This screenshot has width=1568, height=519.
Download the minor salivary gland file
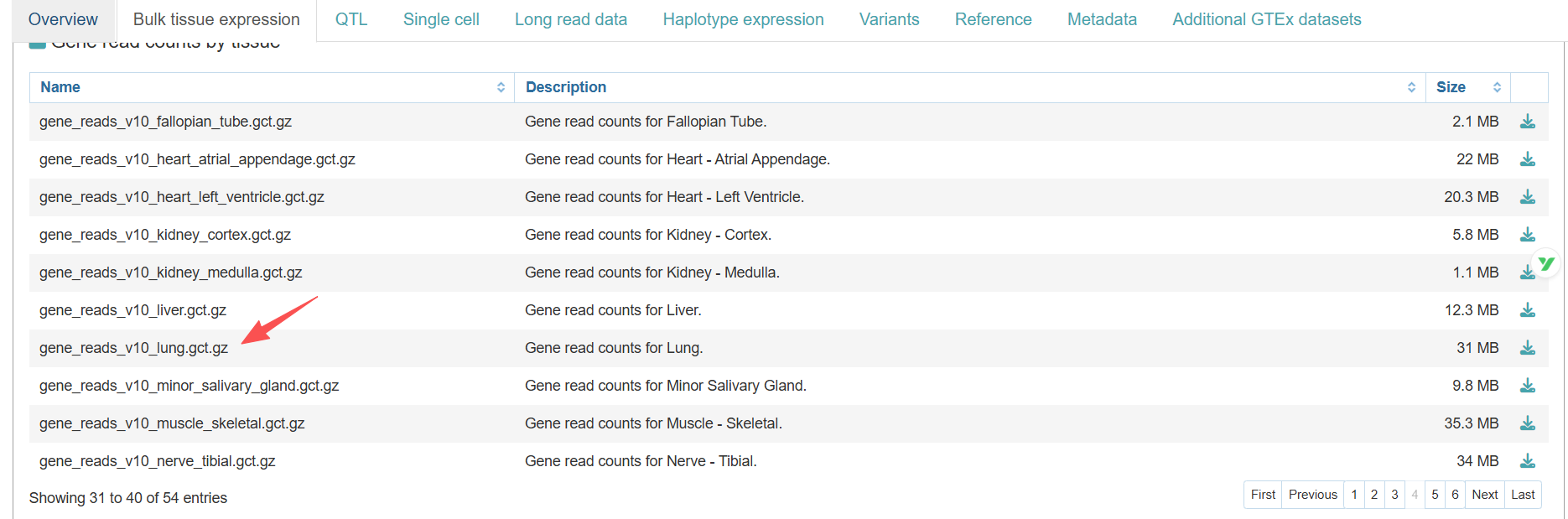[1527, 386]
